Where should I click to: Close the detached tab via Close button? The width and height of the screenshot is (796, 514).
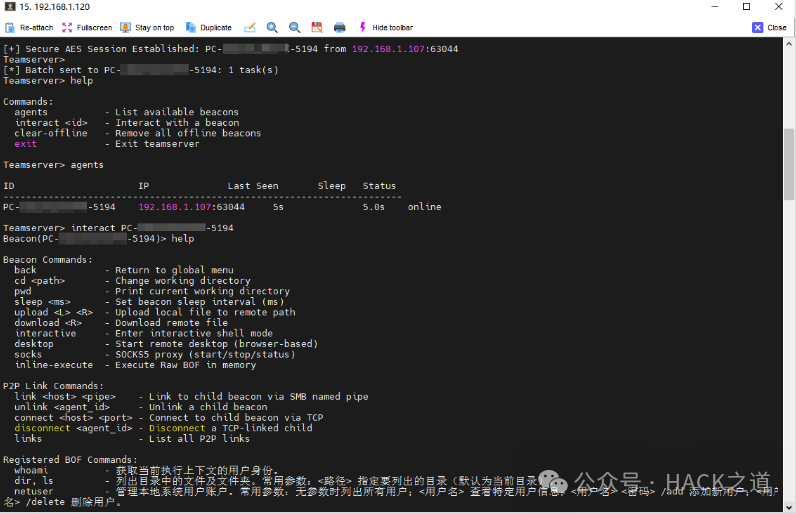pos(770,27)
